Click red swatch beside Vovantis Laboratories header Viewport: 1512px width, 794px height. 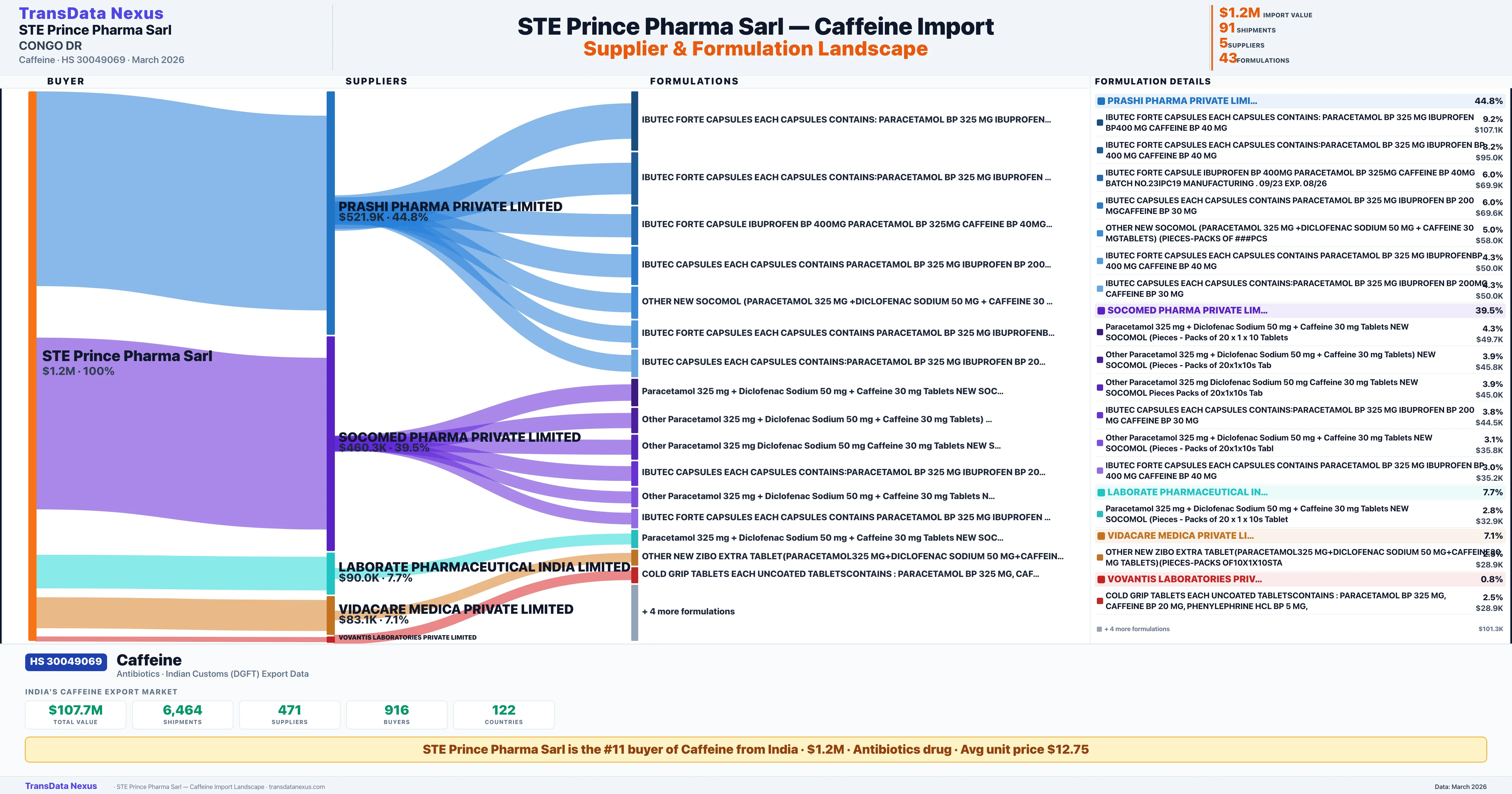1101,580
